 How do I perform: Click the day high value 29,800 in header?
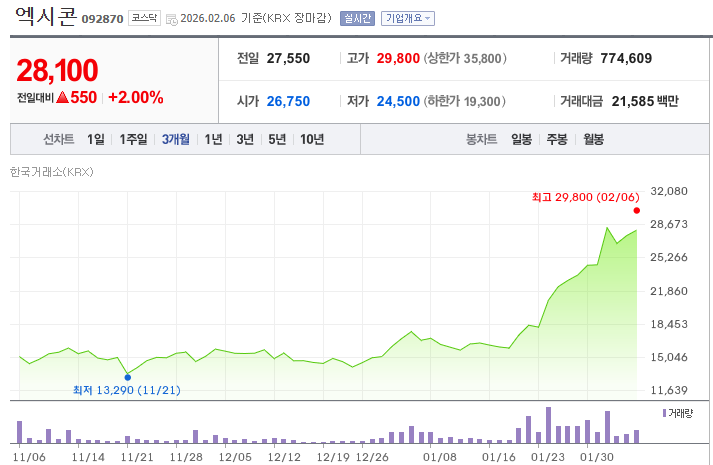[398, 58]
